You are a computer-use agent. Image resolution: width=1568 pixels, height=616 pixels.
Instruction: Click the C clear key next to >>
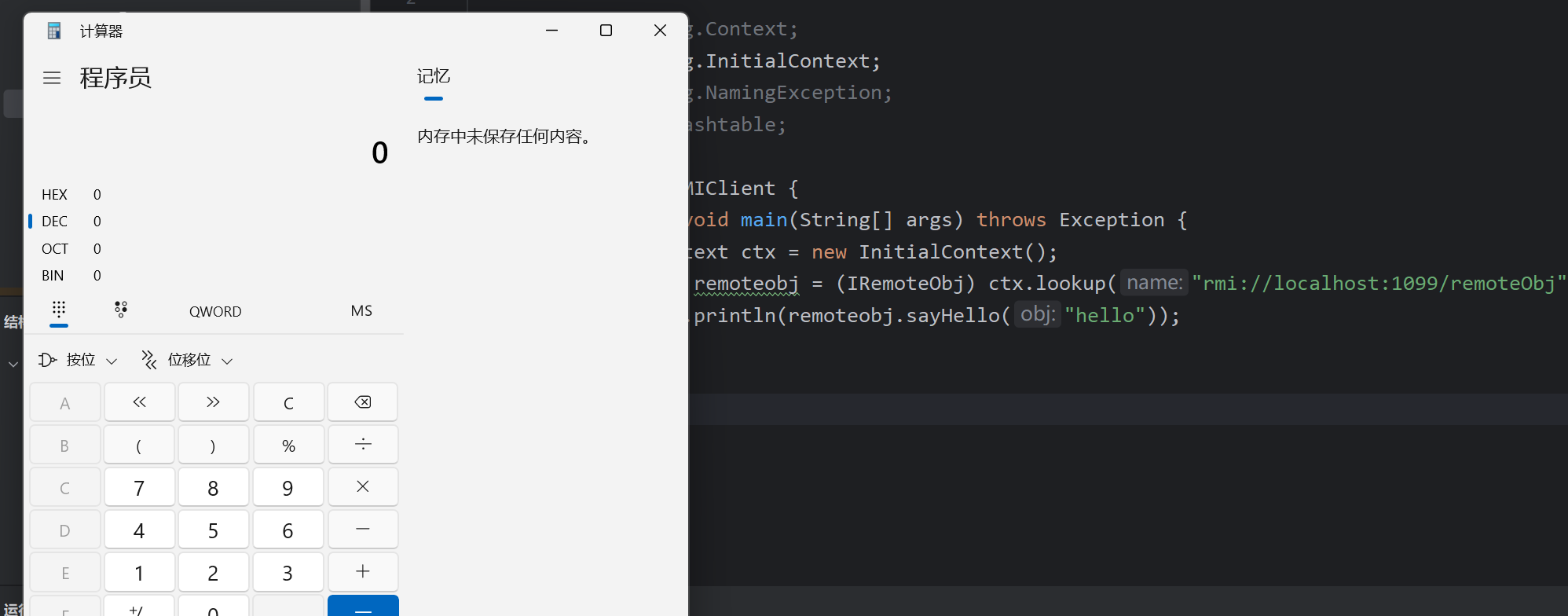tap(288, 402)
